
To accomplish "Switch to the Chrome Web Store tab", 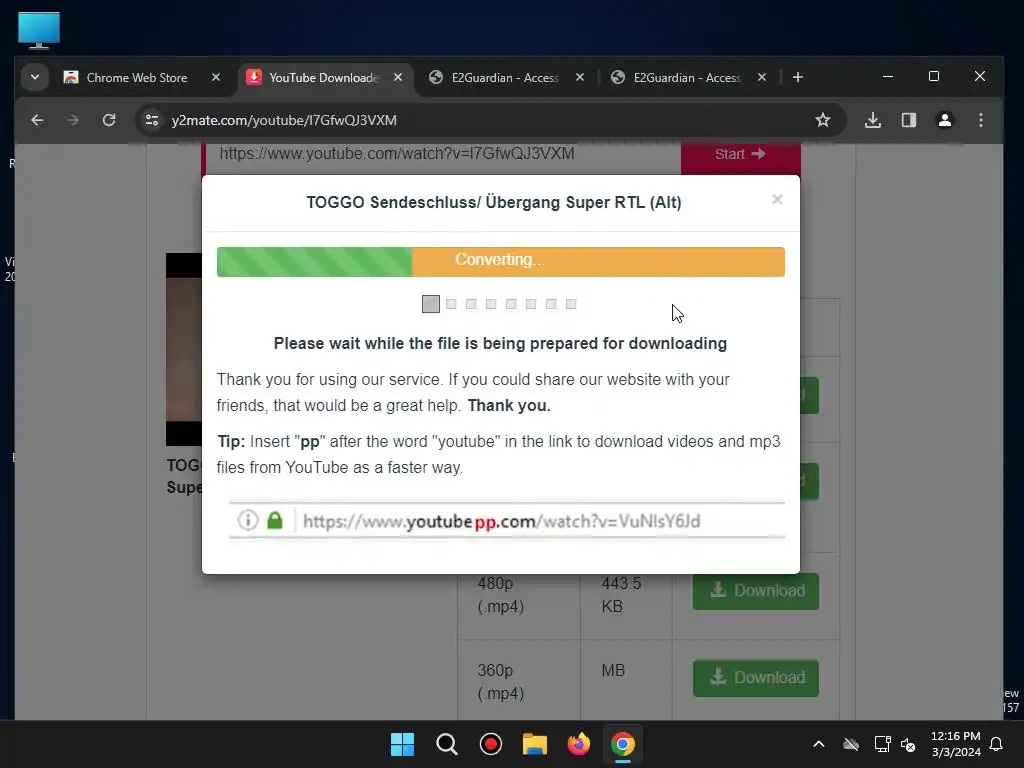I will (x=142, y=78).
